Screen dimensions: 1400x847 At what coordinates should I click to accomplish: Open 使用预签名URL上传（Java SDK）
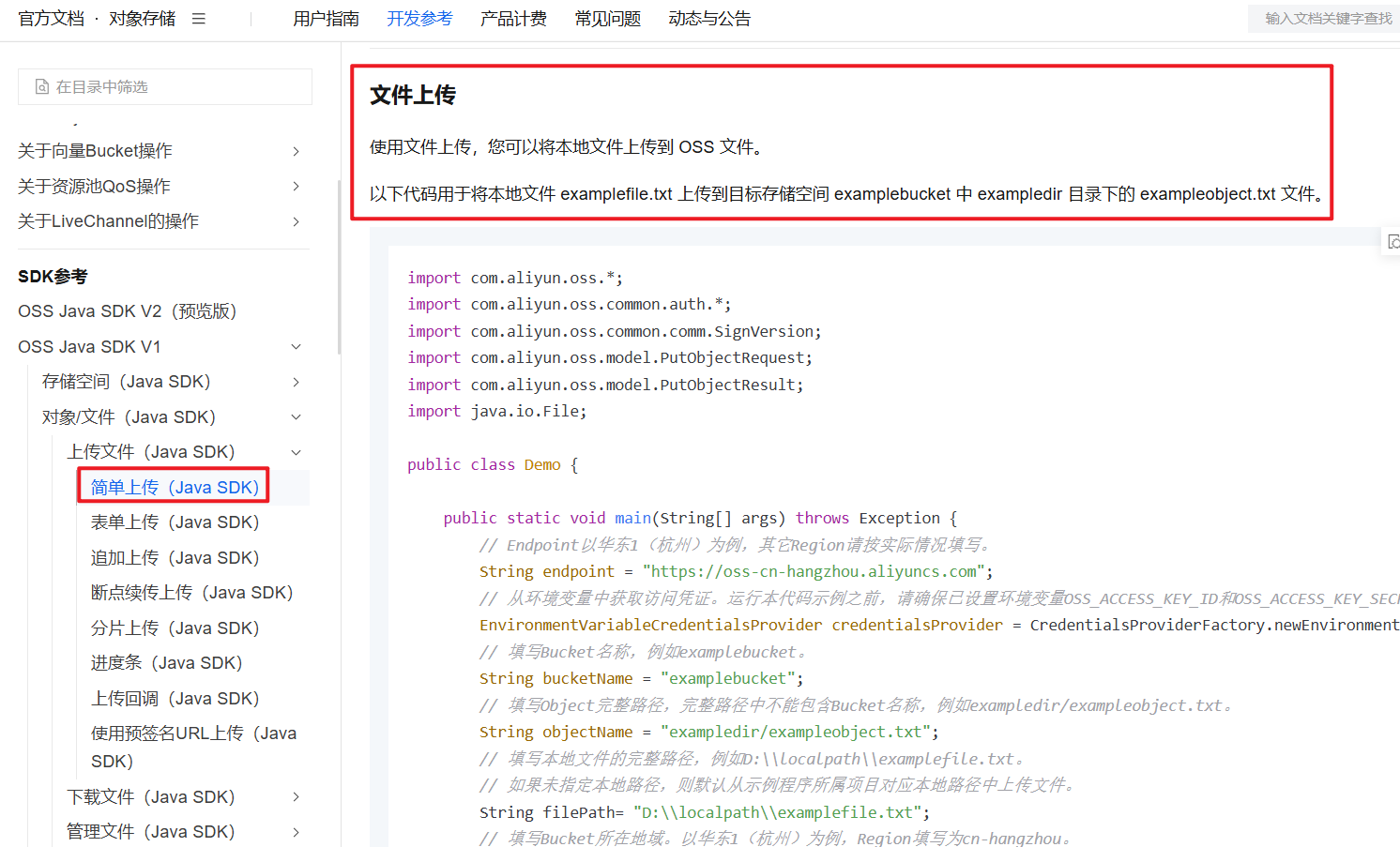[x=193, y=748]
